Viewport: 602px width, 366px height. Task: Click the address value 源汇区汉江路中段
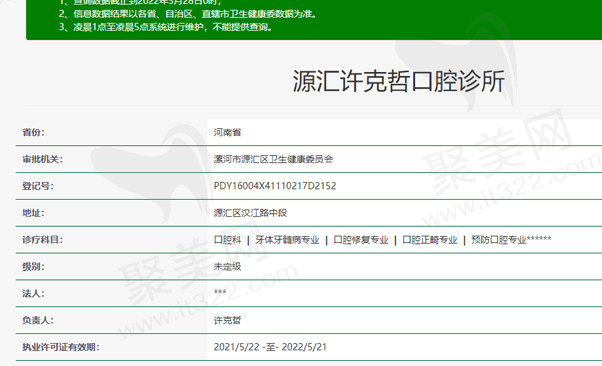coord(250,213)
